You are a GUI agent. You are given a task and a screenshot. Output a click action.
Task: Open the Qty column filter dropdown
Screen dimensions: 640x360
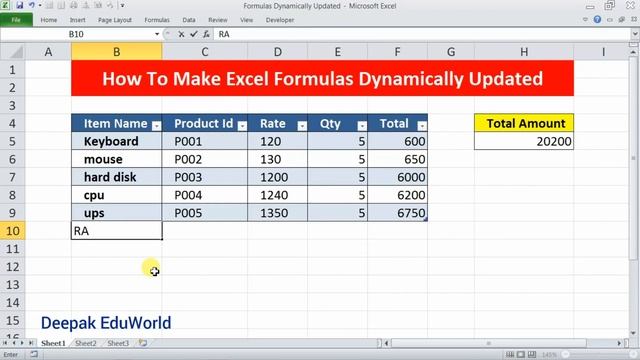362,126
